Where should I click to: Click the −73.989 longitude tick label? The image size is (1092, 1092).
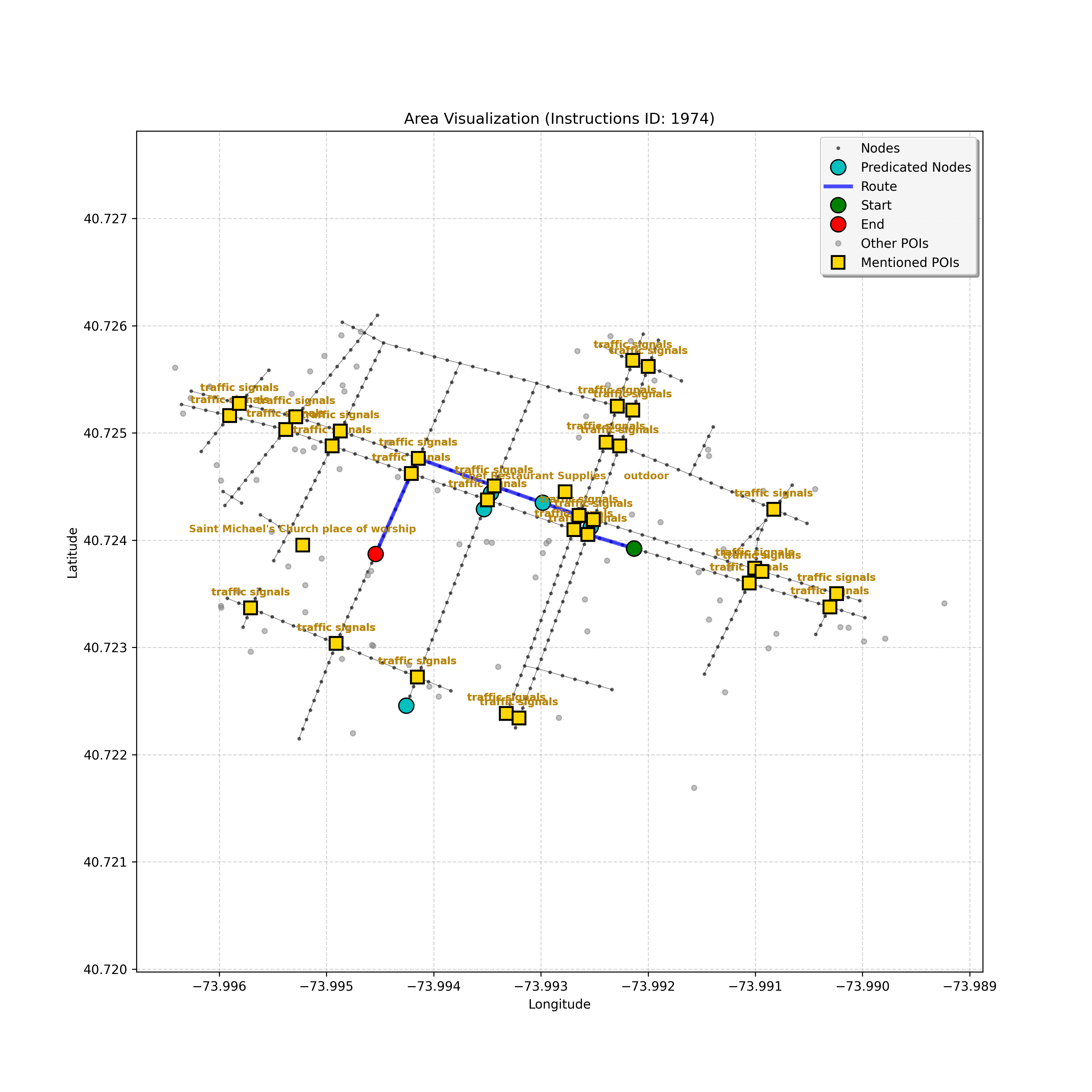pos(969,987)
